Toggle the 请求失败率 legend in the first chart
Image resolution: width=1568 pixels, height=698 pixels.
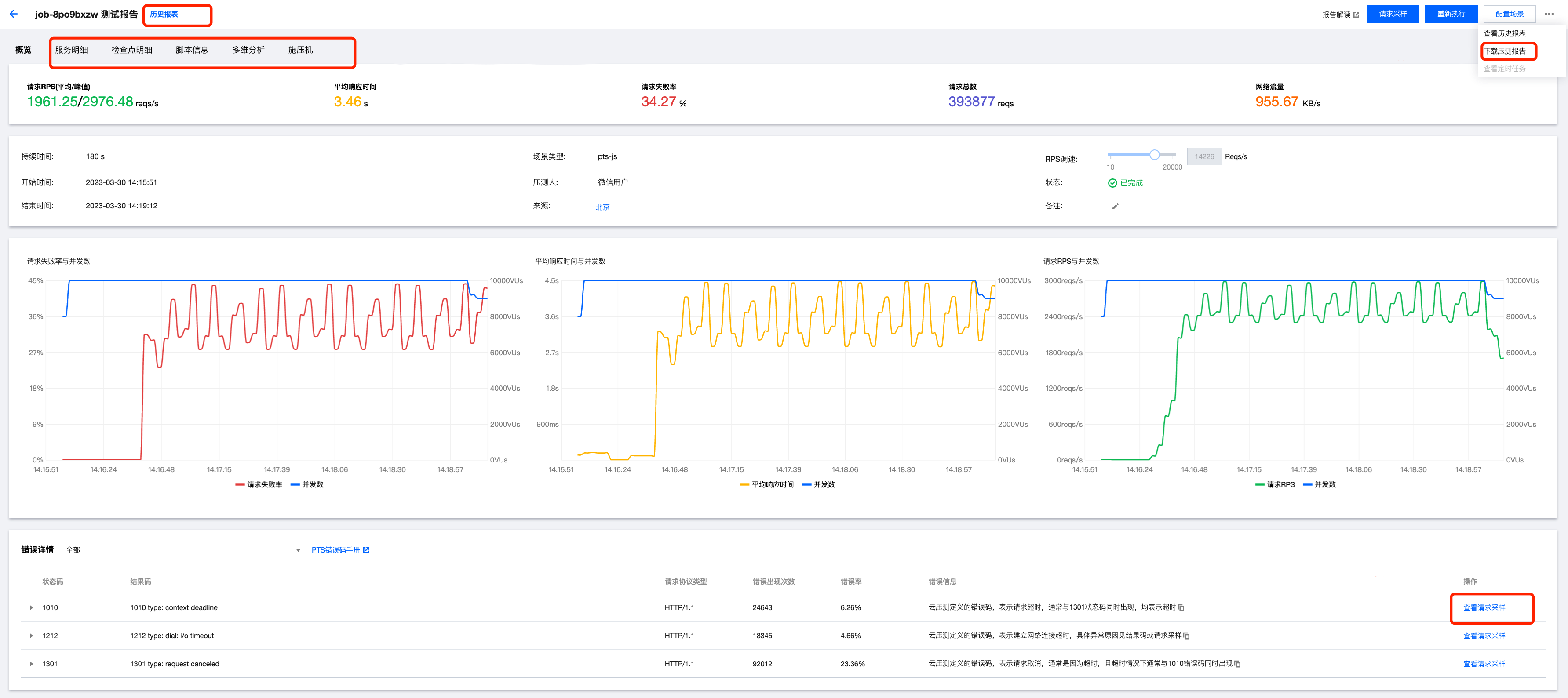259,484
